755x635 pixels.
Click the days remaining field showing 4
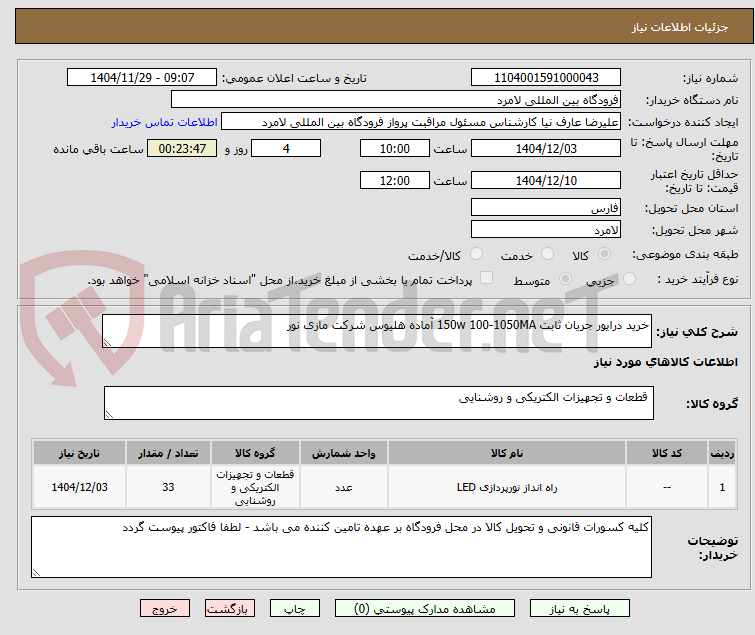click(286, 148)
